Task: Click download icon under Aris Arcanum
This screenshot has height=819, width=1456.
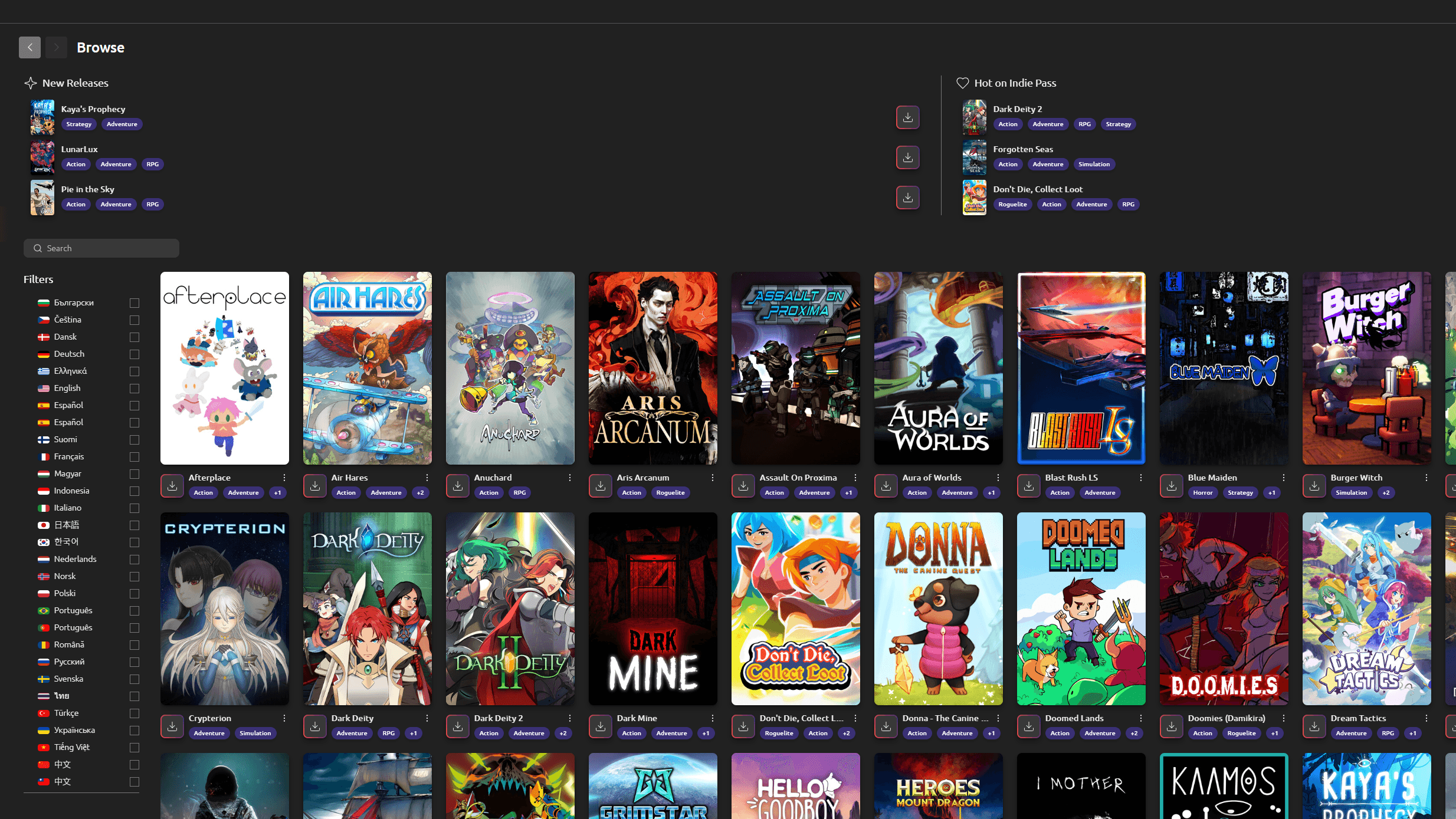Action: point(601,486)
